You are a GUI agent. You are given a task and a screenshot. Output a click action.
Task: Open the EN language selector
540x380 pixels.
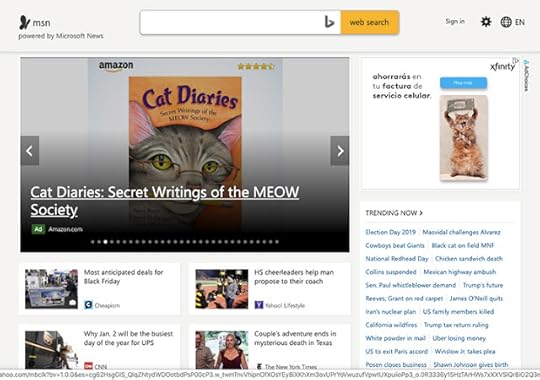pyautogui.click(x=520, y=22)
